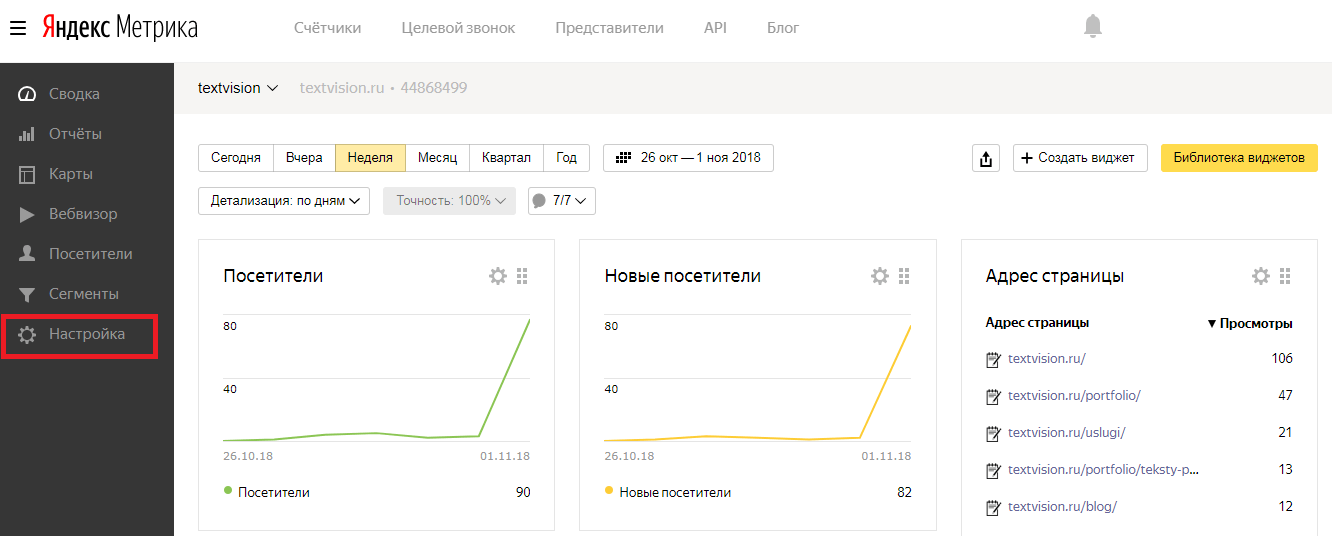Click the Яндекс Метрика logo
The width and height of the screenshot is (1332, 536).
[x=120, y=28]
